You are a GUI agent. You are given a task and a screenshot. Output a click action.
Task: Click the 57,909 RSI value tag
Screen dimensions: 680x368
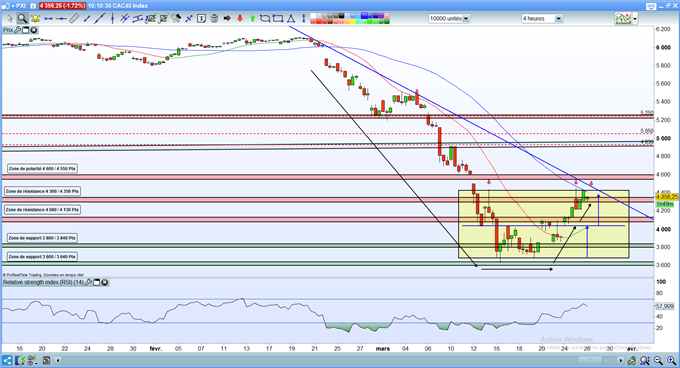(x=664, y=306)
